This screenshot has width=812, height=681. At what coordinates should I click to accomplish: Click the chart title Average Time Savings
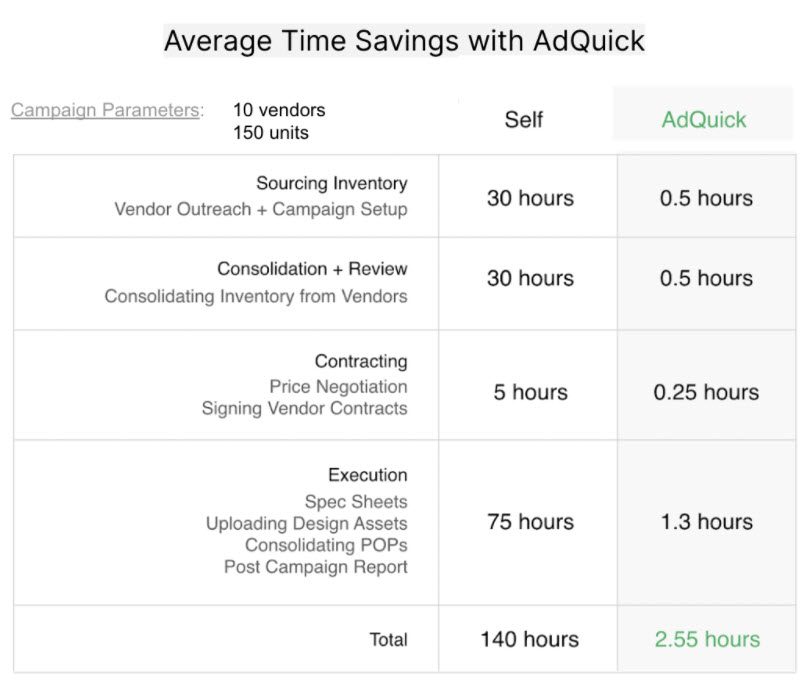click(x=404, y=41)
